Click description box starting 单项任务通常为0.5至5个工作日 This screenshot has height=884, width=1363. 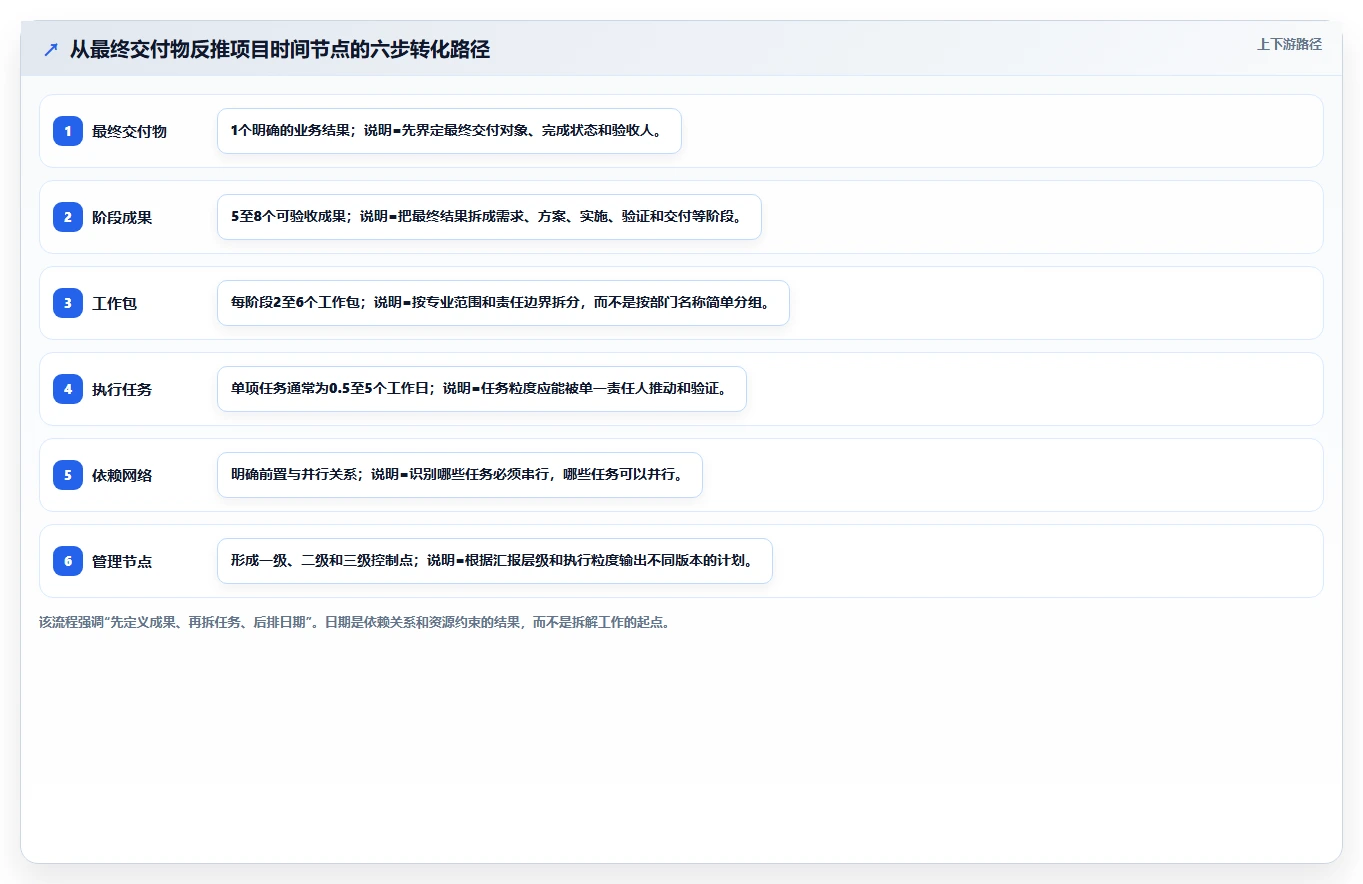(482, 389)
